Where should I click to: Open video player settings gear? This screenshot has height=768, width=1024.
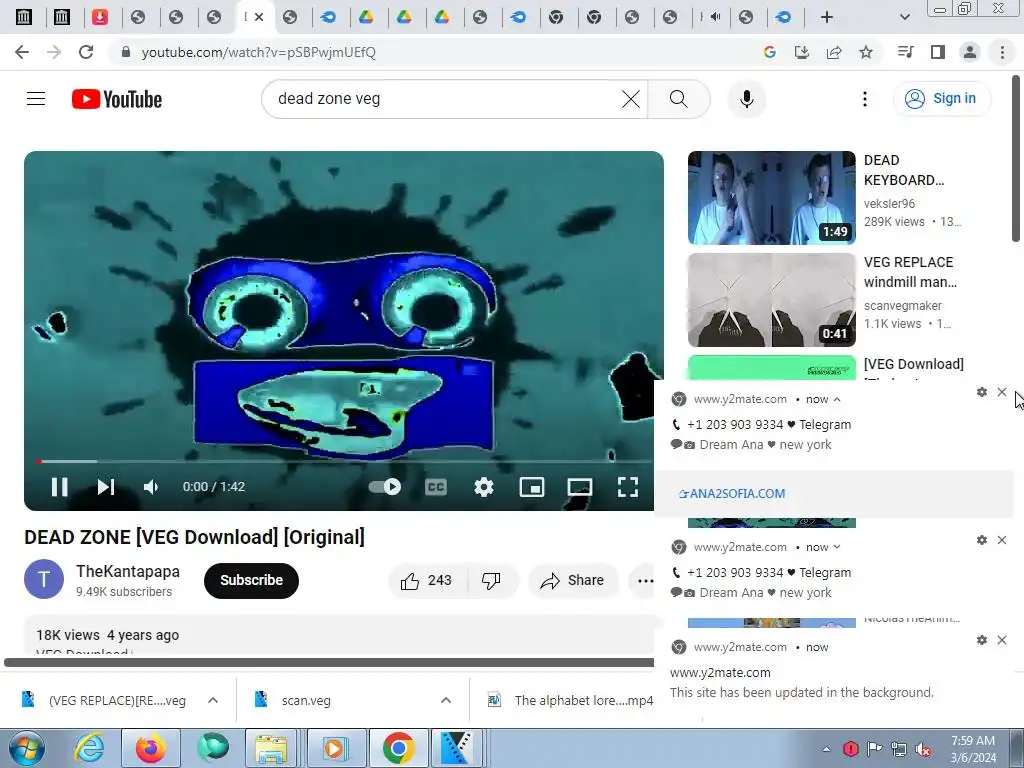(x=484, y=487)
